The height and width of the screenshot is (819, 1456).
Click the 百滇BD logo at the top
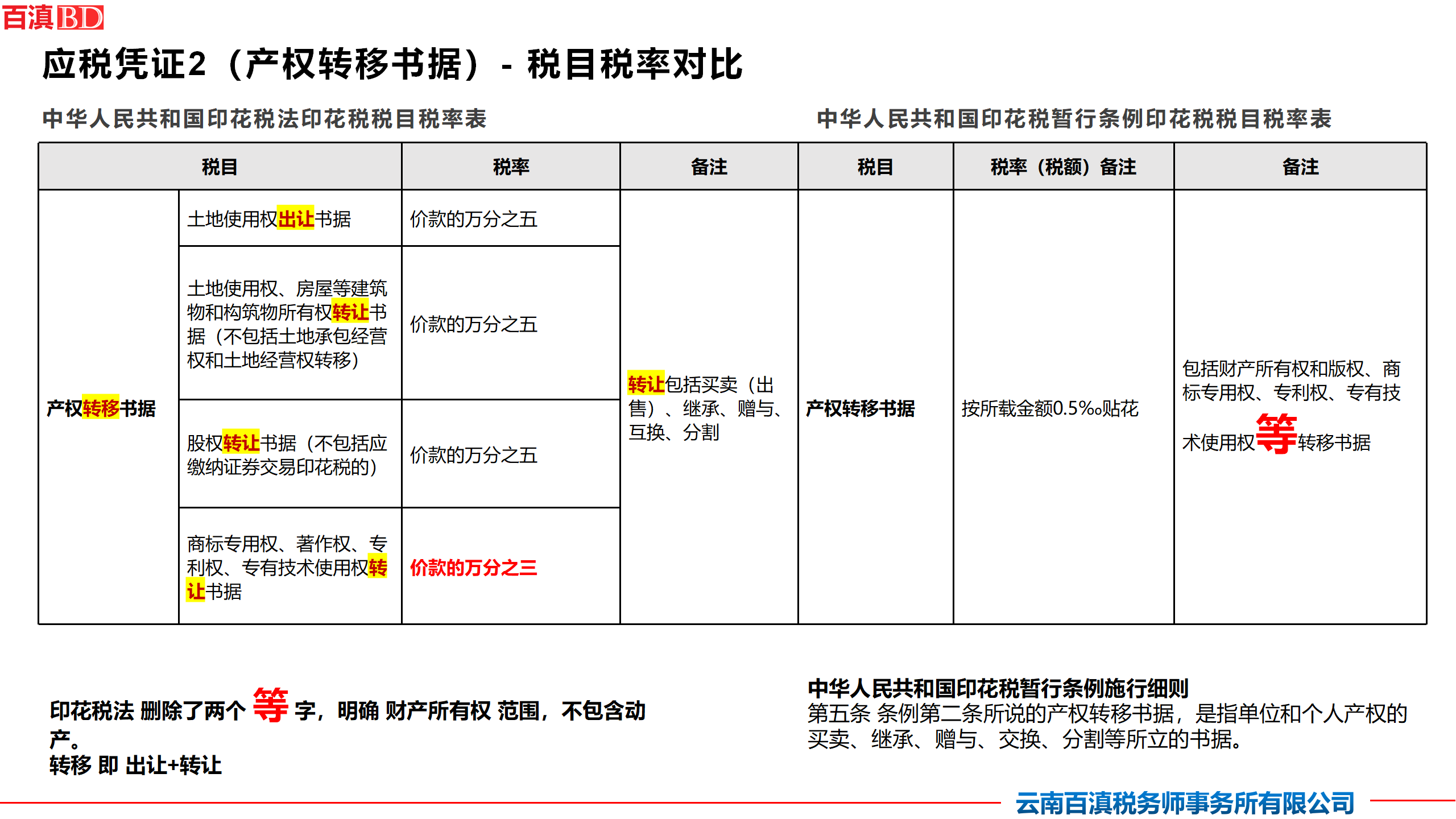[x=53, y=17]
